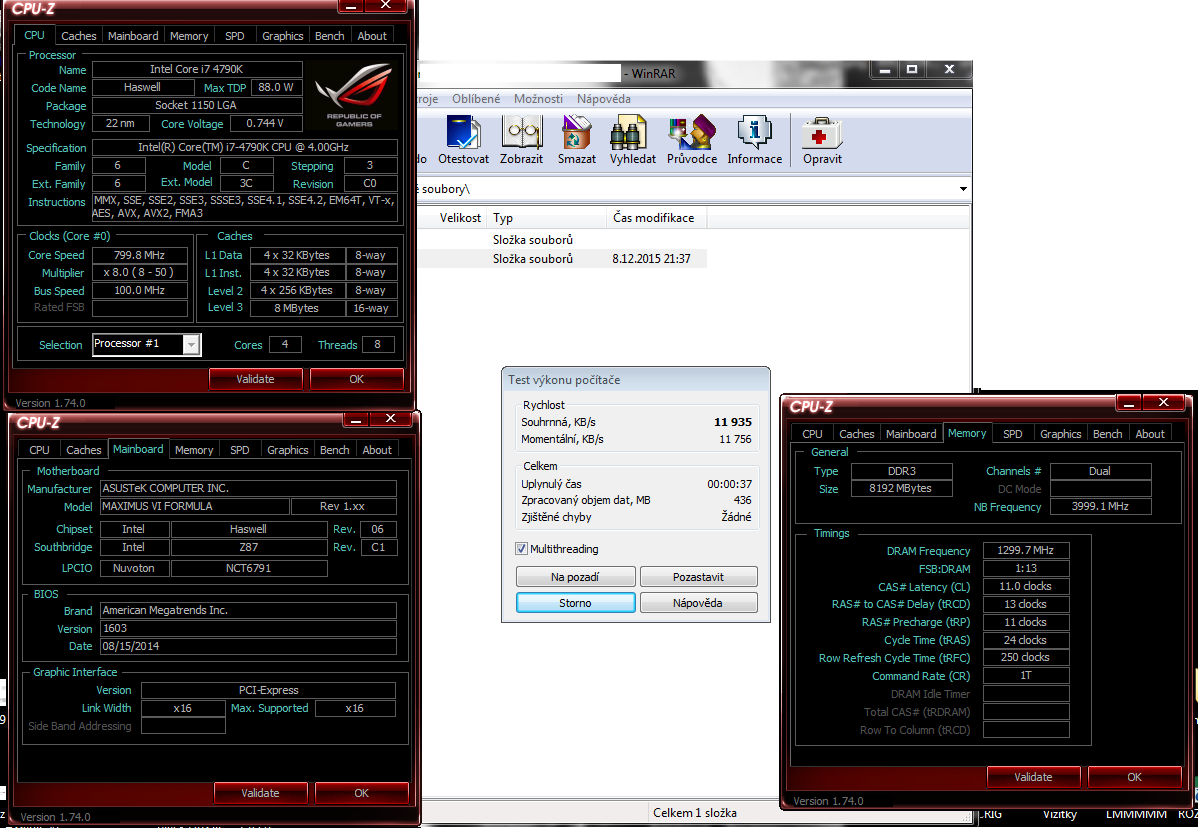The height and width of the screenshot is (828, 1198).
Task: Click the Row Refresh Cycle Time 250 clocks value
Action: (1025, 657)
